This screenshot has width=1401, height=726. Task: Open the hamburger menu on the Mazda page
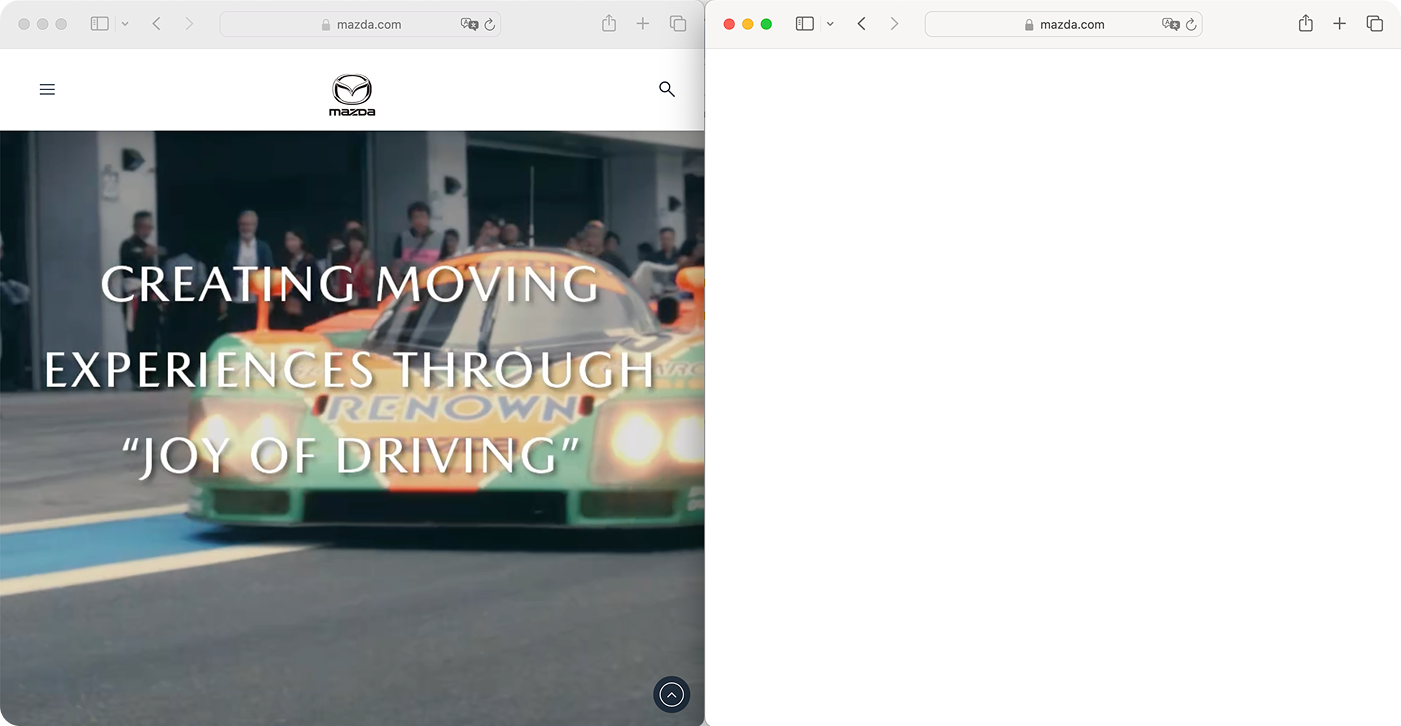coord(47,90)
